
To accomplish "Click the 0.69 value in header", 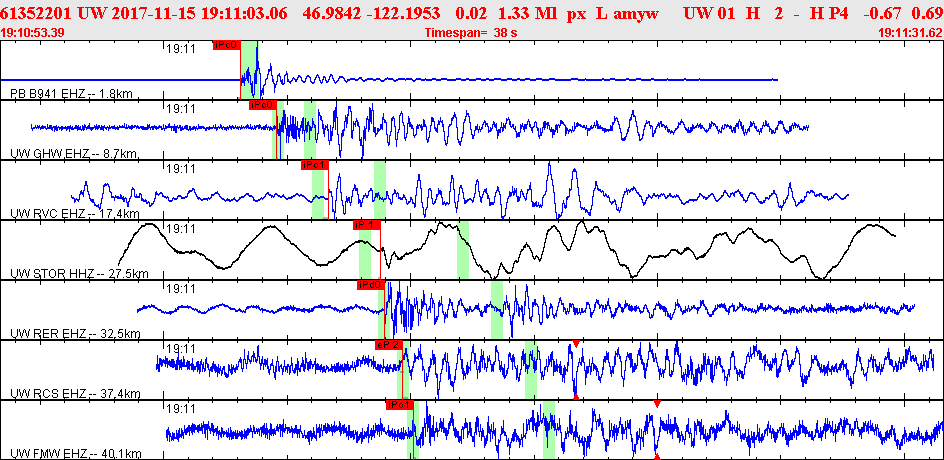I will 926,13.
